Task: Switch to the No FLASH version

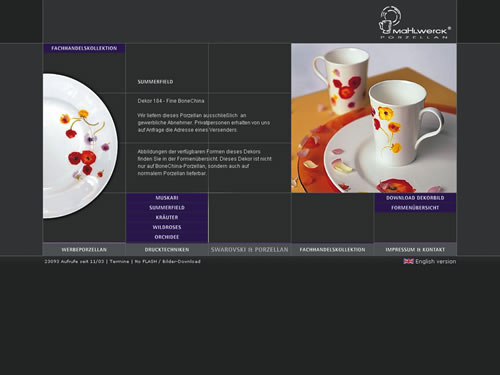Action: 146,262
